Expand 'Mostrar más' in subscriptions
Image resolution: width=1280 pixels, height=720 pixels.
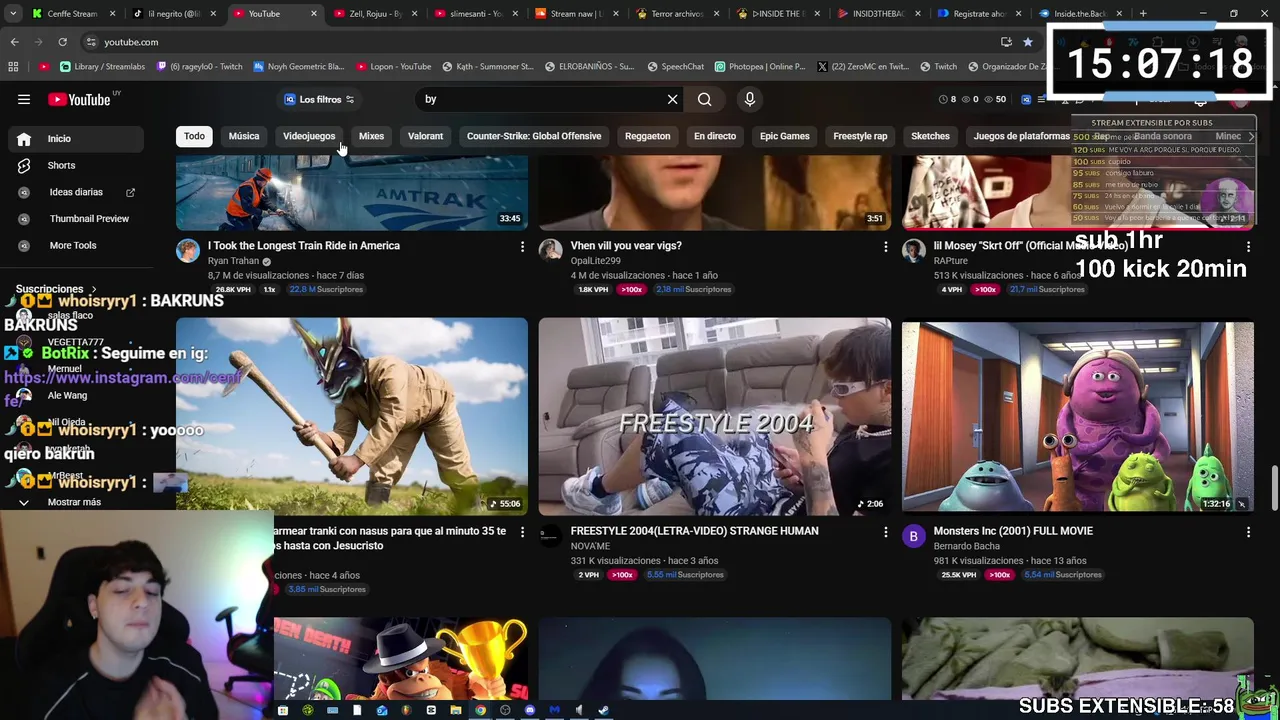click(x=74, y=502)
